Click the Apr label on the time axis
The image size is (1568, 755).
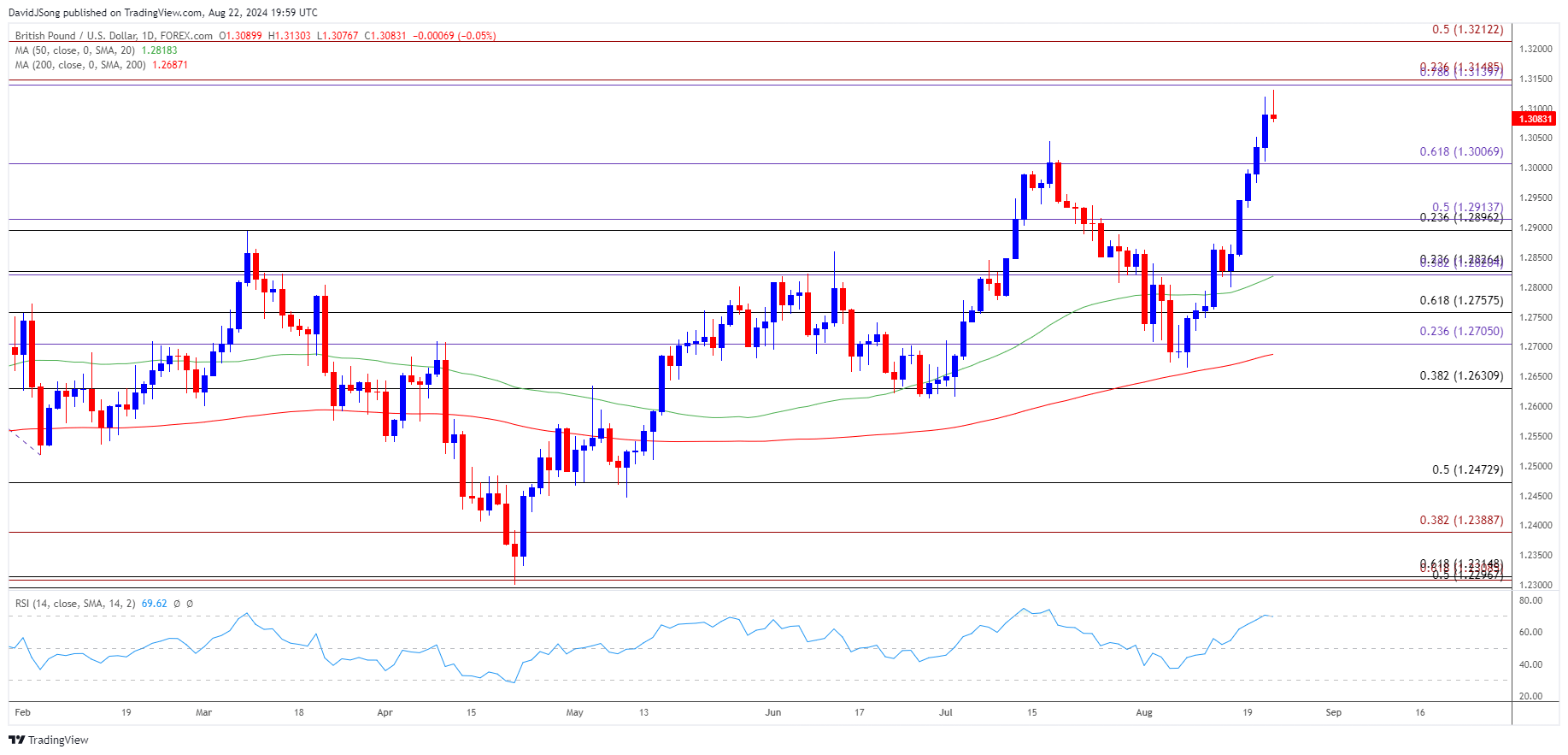coord(385,713)
